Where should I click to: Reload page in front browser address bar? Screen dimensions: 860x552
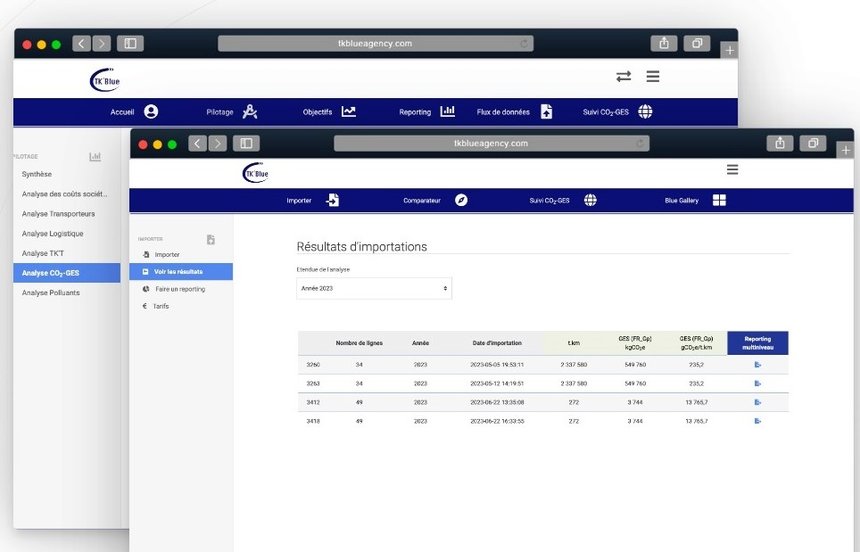coord(640,143)
